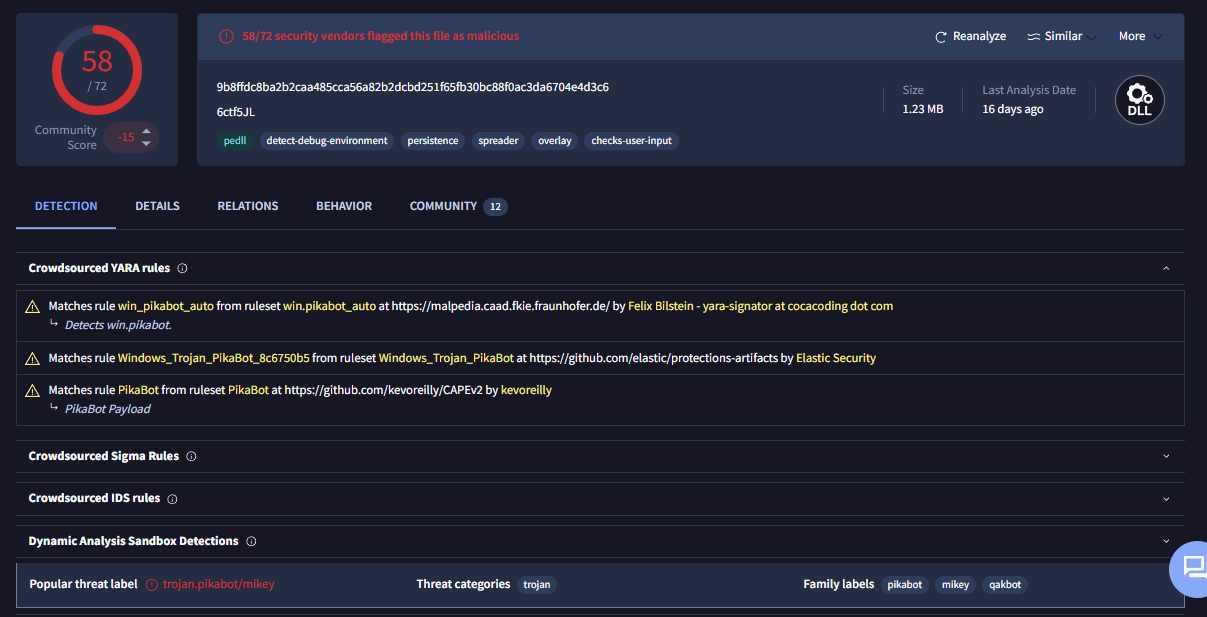
Task: Open the Similar dropdown menu
Action: (x=1061, y=37)
